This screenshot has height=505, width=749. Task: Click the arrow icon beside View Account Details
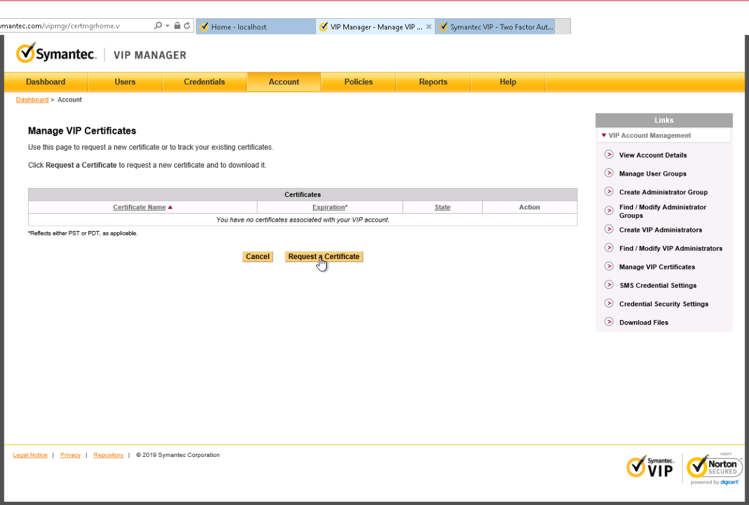pos(609,155)
